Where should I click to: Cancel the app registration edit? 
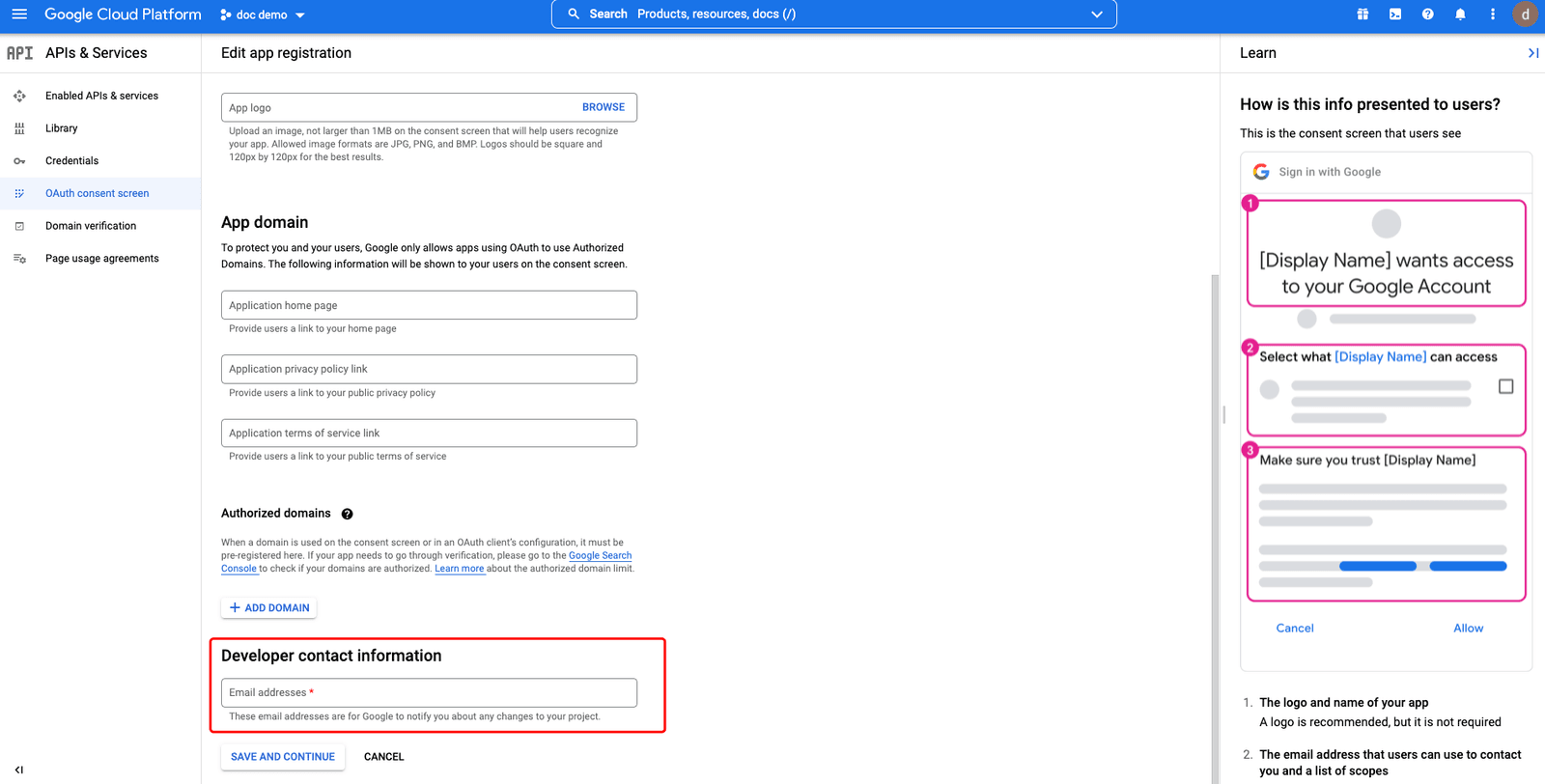384,757
